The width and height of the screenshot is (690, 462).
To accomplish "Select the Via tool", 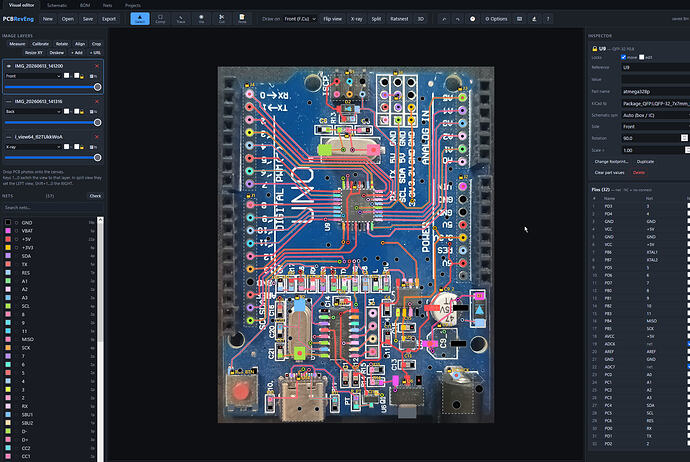I will [x=201, y=18].
